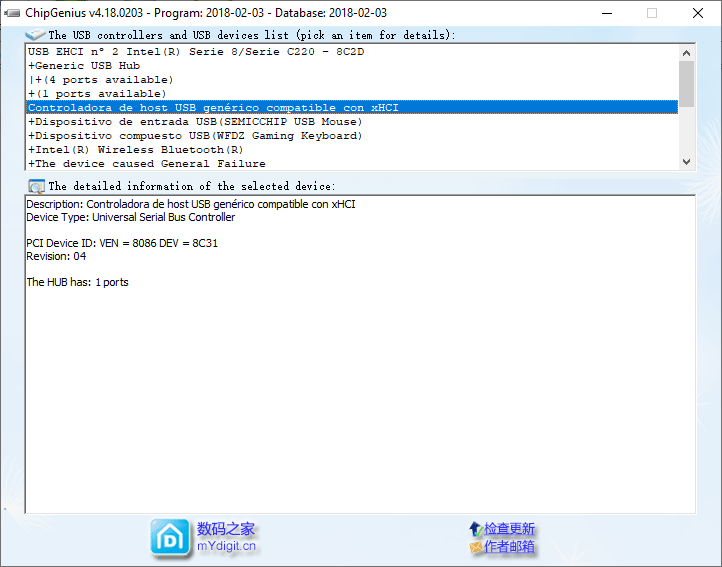Click the USB devices list header icon
The width and height of the screenshot is (722, 567).
pyautogui.click(x=36, y=34)
